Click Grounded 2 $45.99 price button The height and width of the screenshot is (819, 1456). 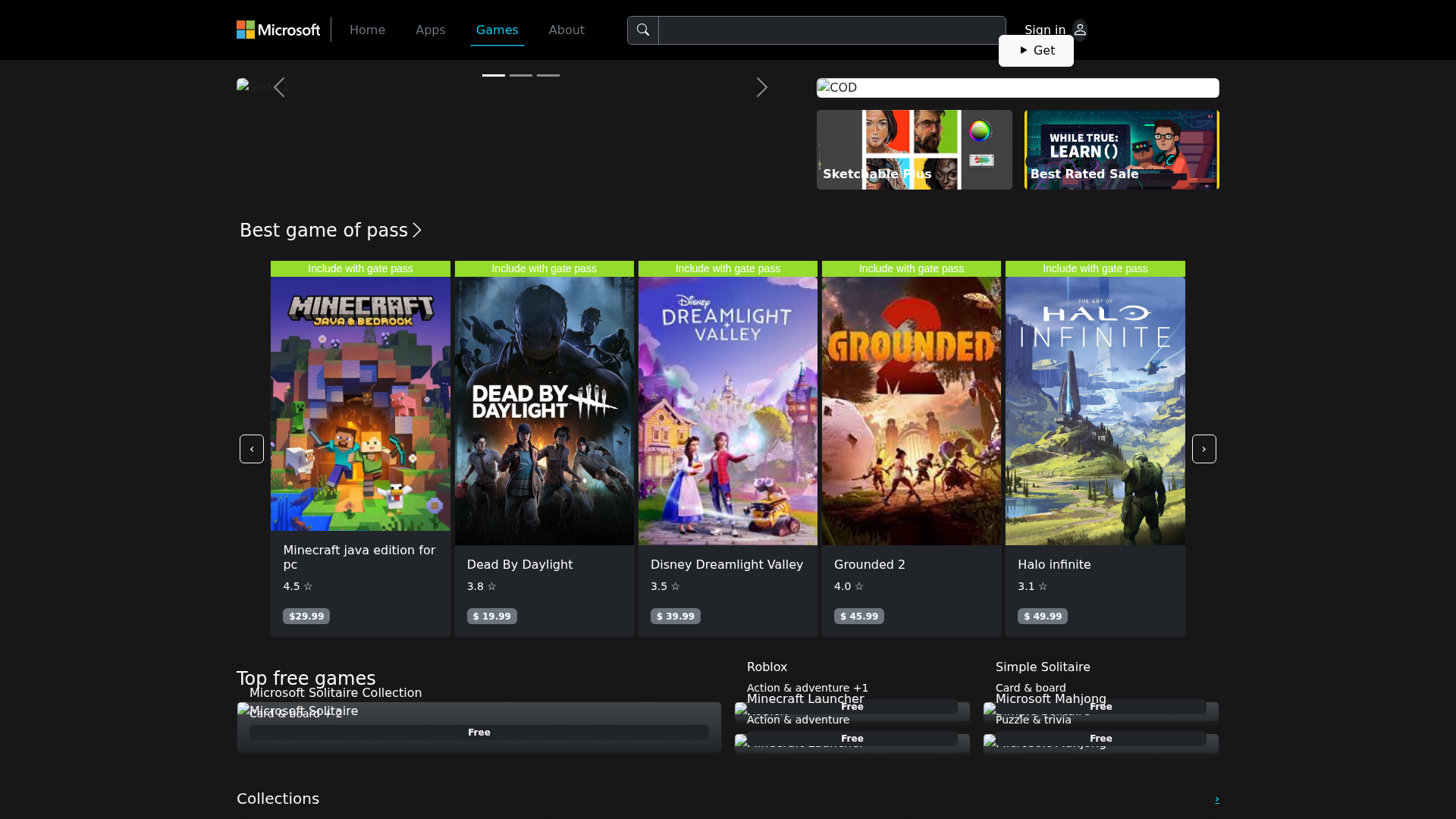[859, 617]
